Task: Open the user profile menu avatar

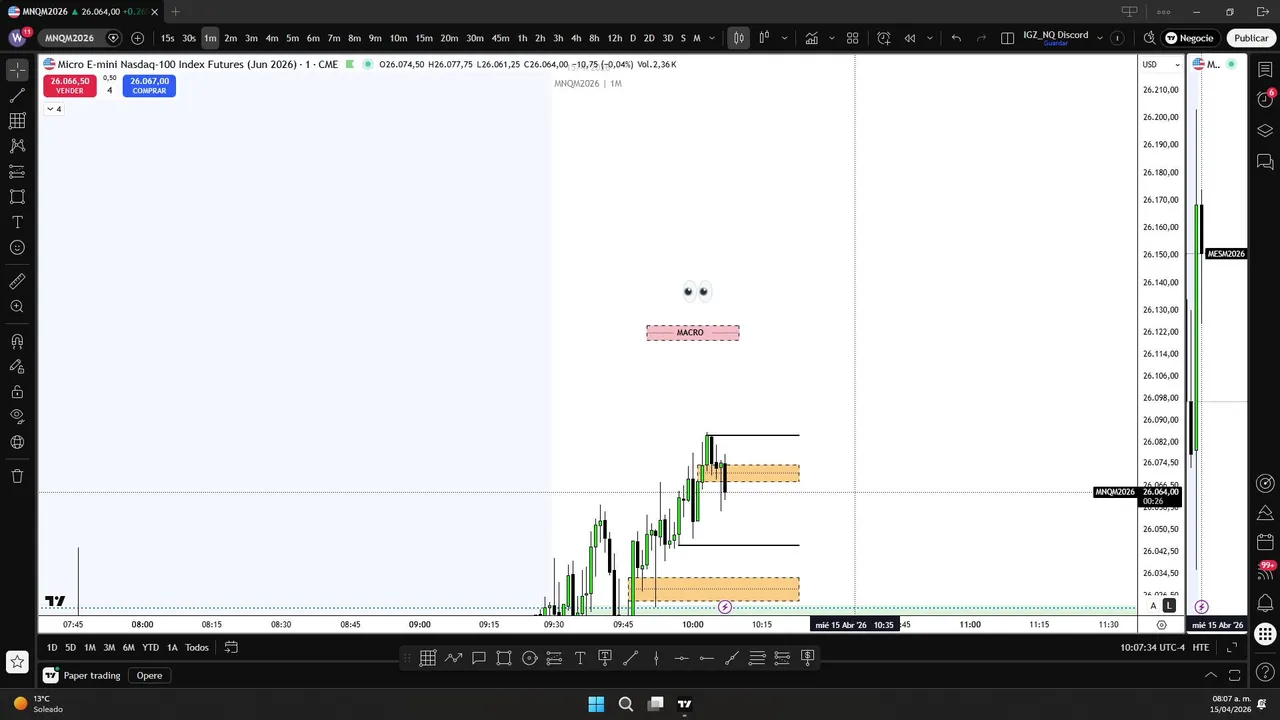Action: click(18, 38)
